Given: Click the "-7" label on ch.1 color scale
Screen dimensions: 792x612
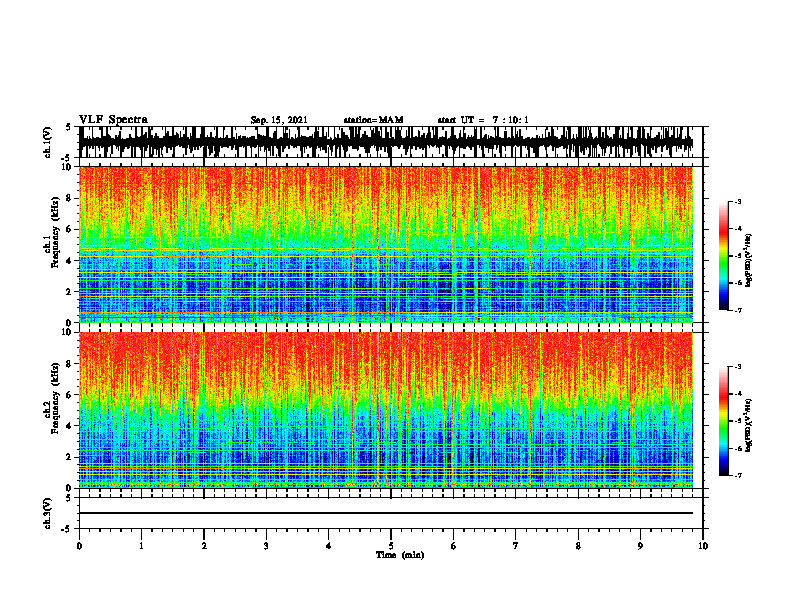Looking at the screenshot, I should 737,310.
